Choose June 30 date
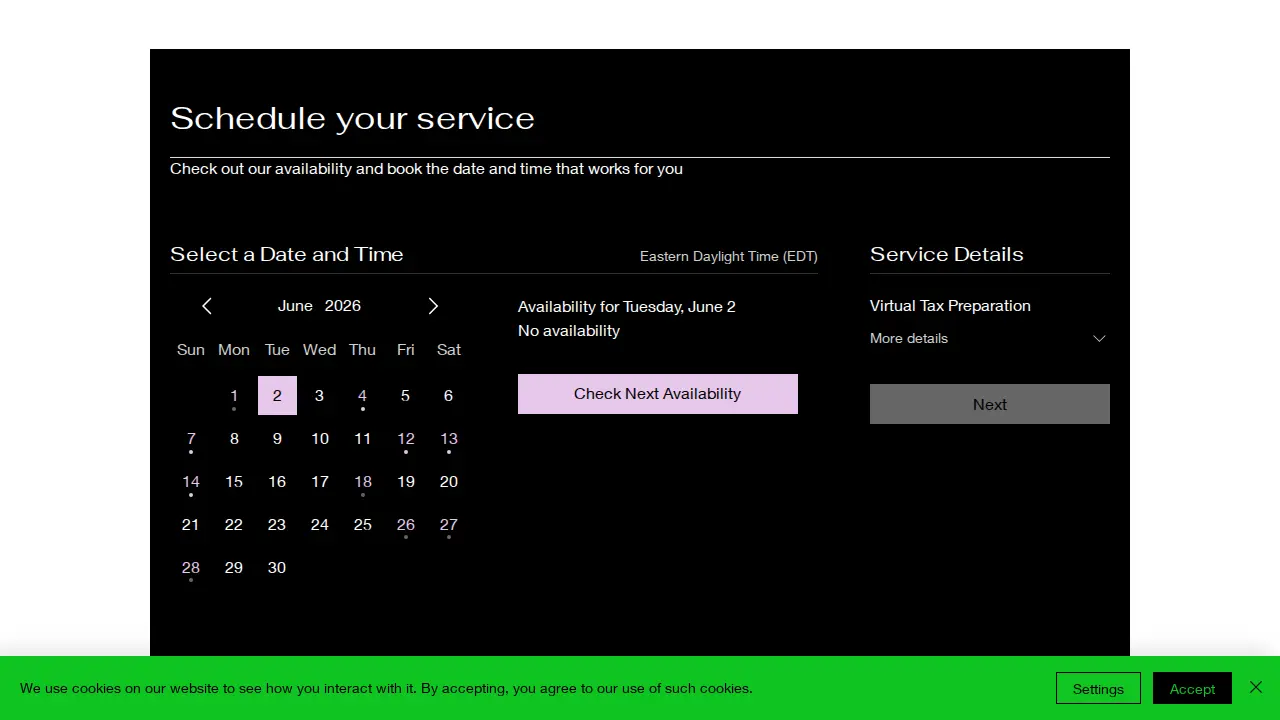 [x=277, y=568]
